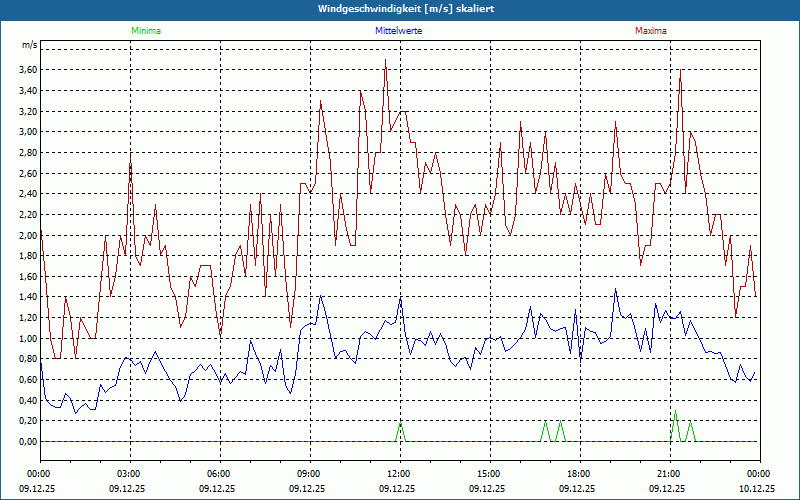Click the 0,80 y-axis value
The height and width of the screenshot is (500, 800).
pos(29,359)
